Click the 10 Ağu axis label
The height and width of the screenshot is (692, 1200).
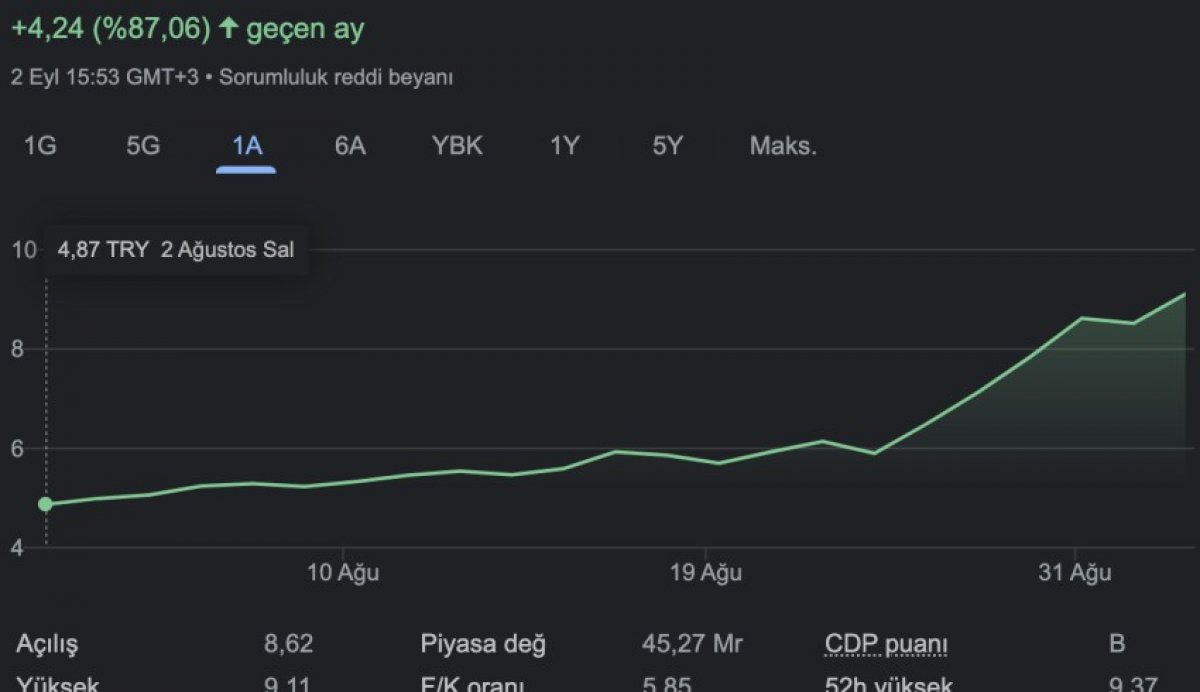coord(343,573)
